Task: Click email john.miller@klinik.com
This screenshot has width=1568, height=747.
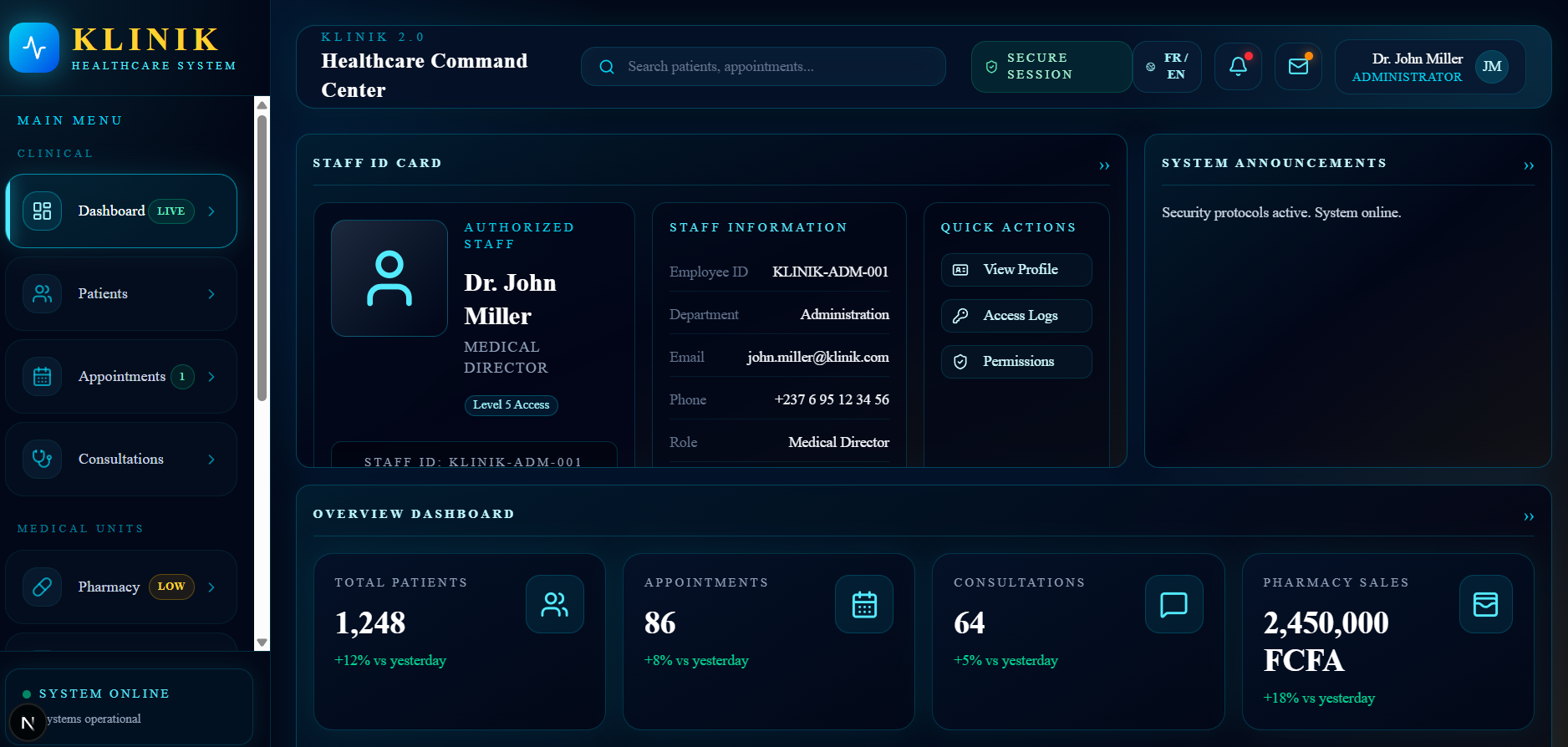Action: pyautogui.click(x=818, y=357)
